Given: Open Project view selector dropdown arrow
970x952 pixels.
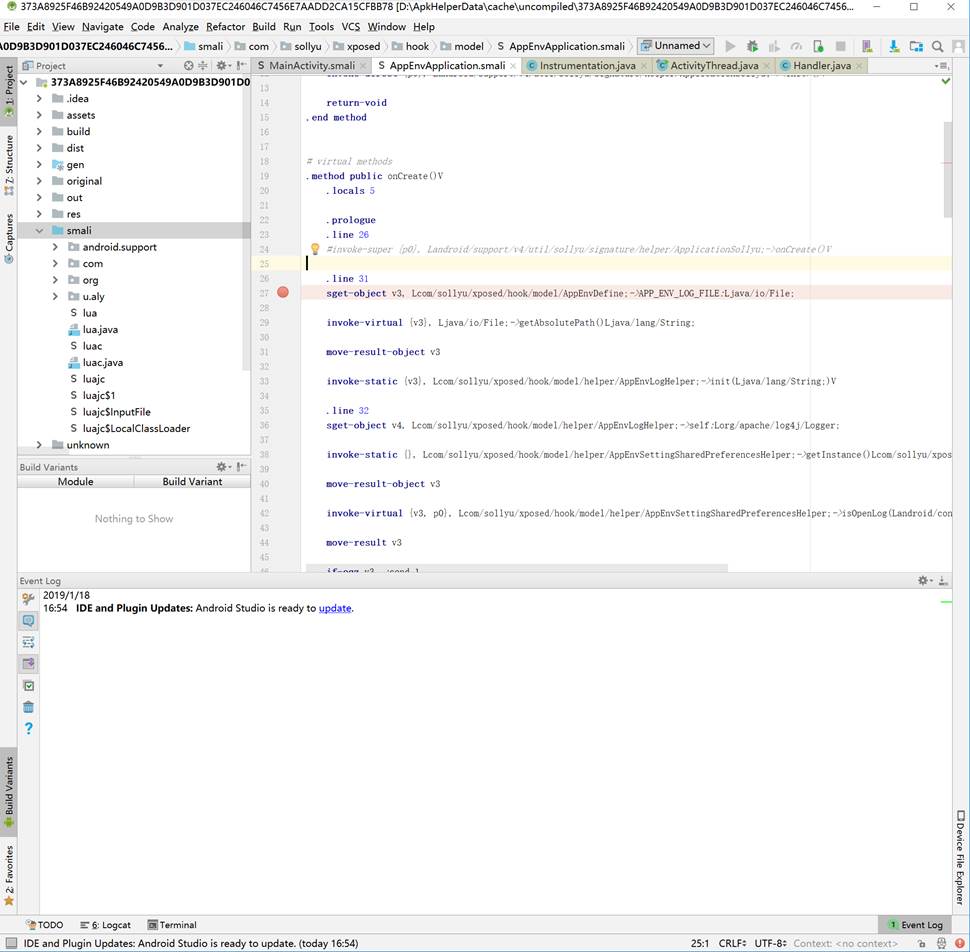Looking at the screenshot, I should (x=160, y=66).
